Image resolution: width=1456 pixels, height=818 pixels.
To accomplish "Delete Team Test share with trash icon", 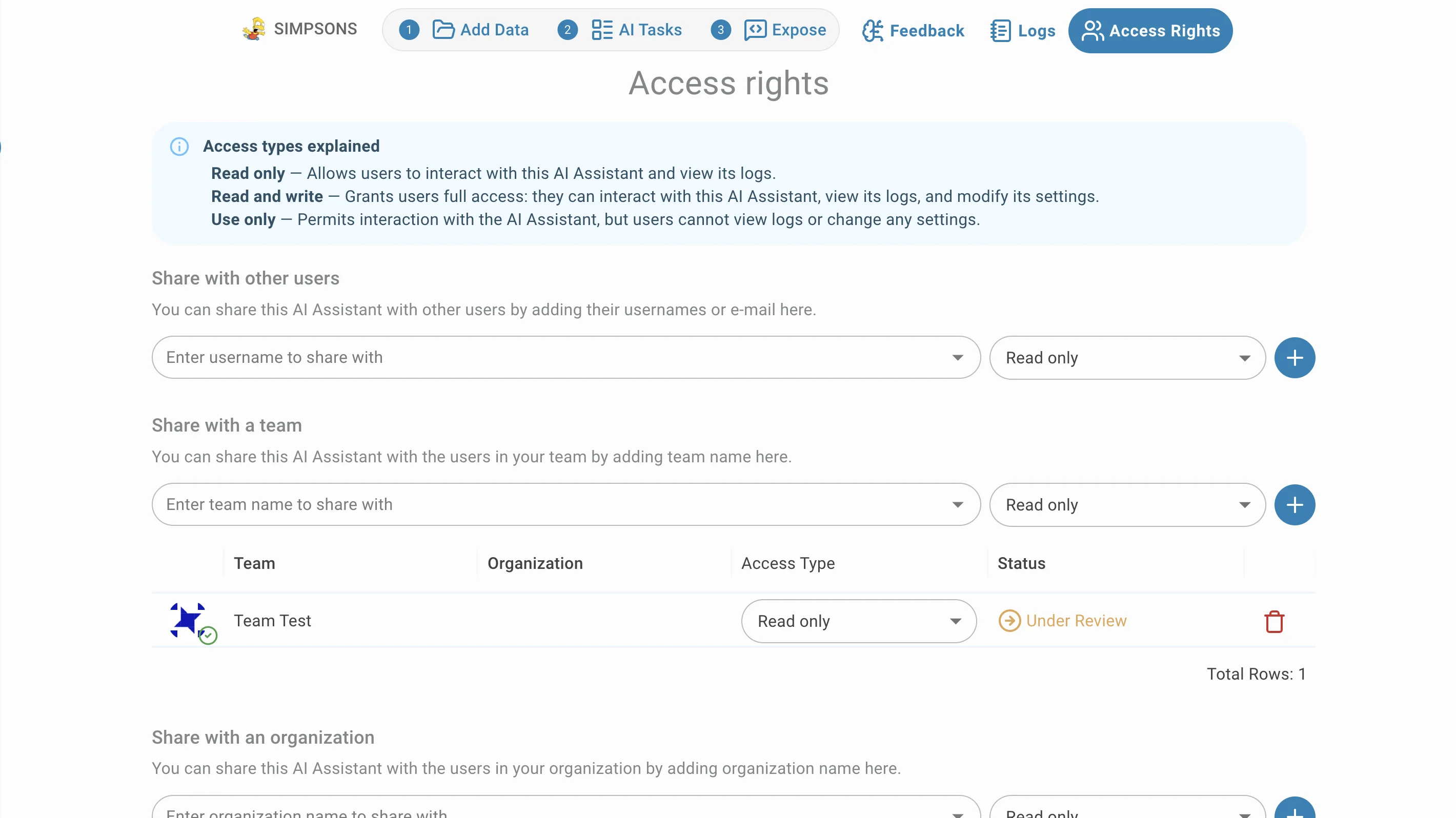I will click(x=1274, y=621).
